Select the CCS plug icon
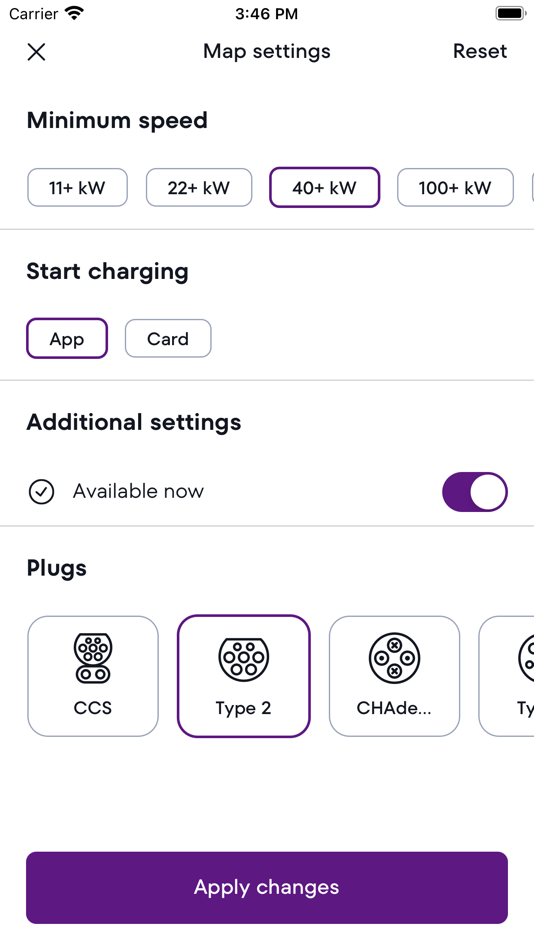 [93, 657]
